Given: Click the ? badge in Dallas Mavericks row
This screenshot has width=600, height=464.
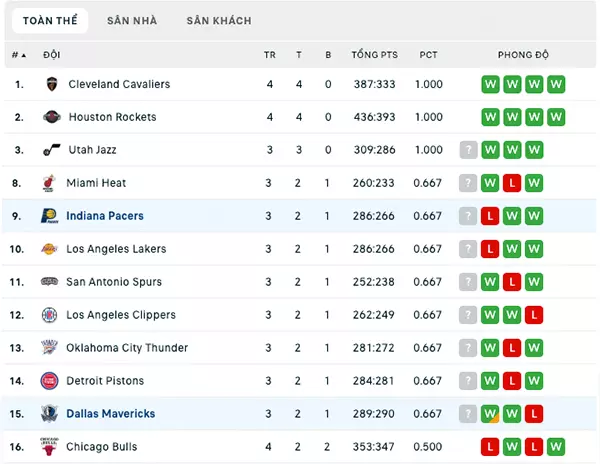Looking at the screenshot, I should tap(468, 414).
